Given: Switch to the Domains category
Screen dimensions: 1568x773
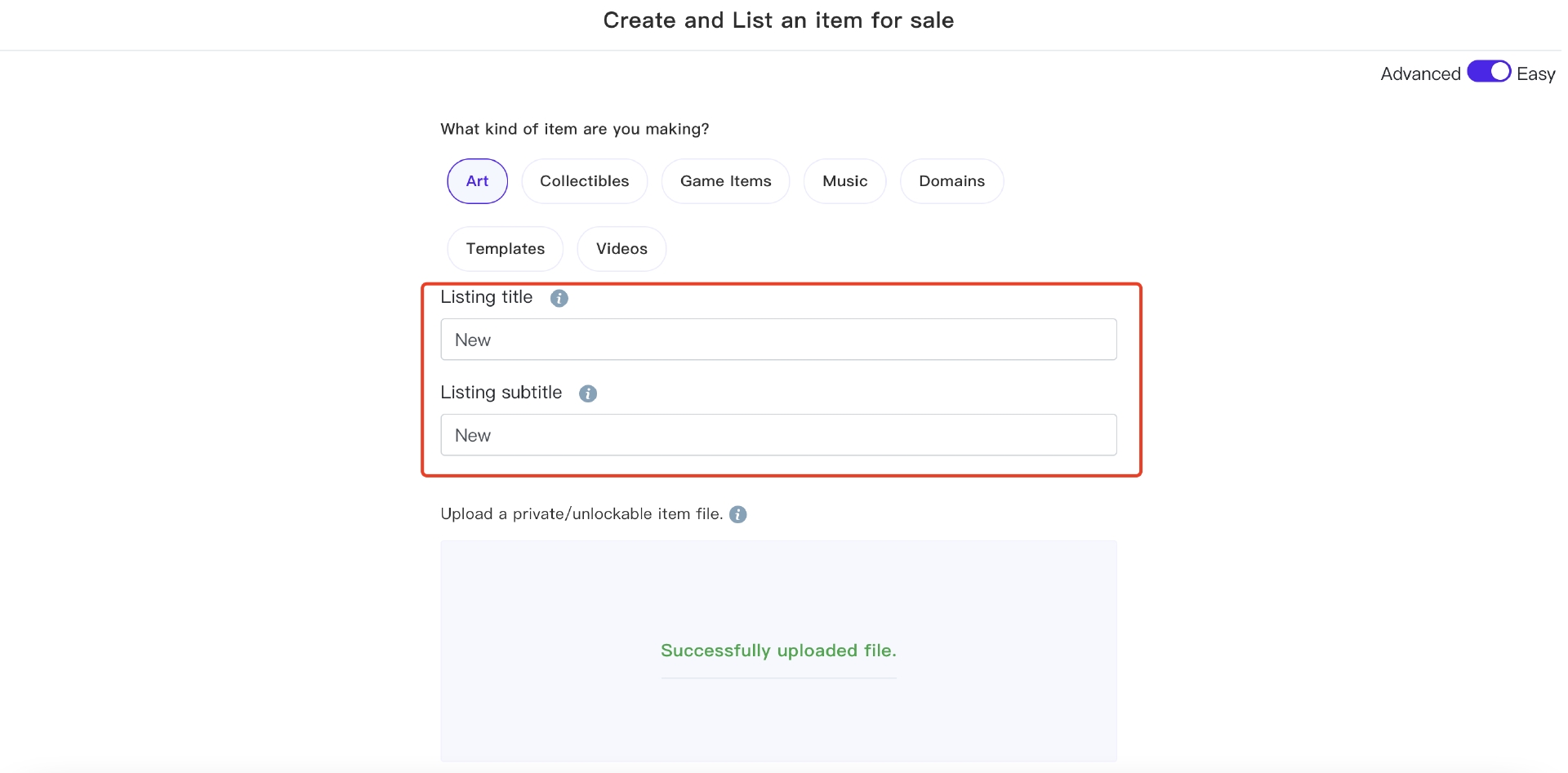Looking at the screenshot, I should pyautogui.click(x=952, y=181).
